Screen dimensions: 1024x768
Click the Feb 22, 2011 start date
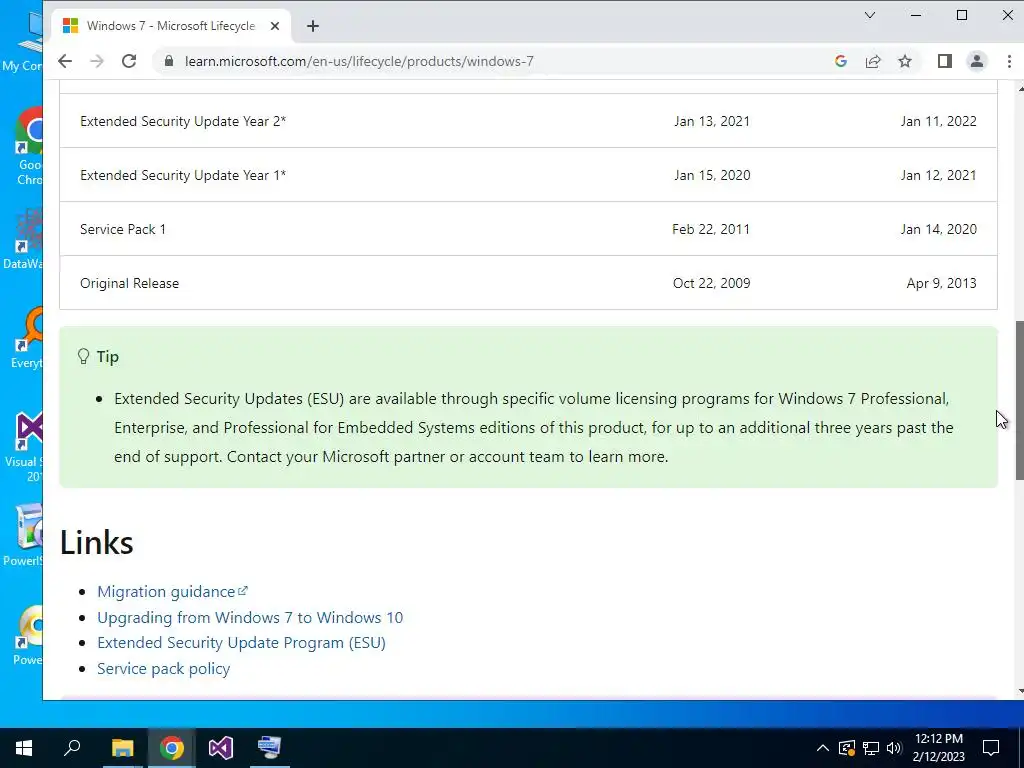coord(711,230)
